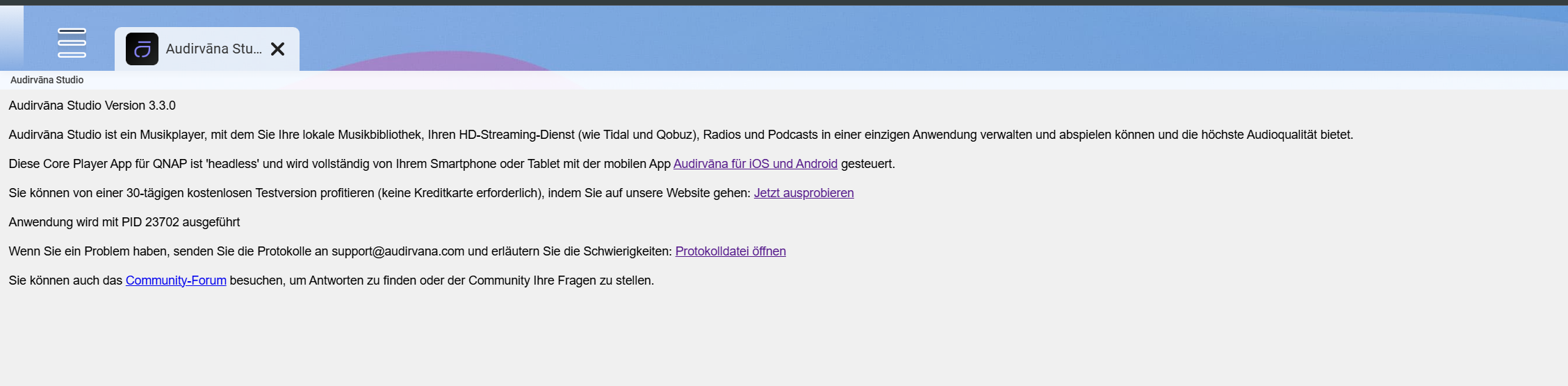Image resolution: width=1568 pixels, height=386 pixels.
Task: Close the Audirvāna Studio tab
Action: point(277,49)
